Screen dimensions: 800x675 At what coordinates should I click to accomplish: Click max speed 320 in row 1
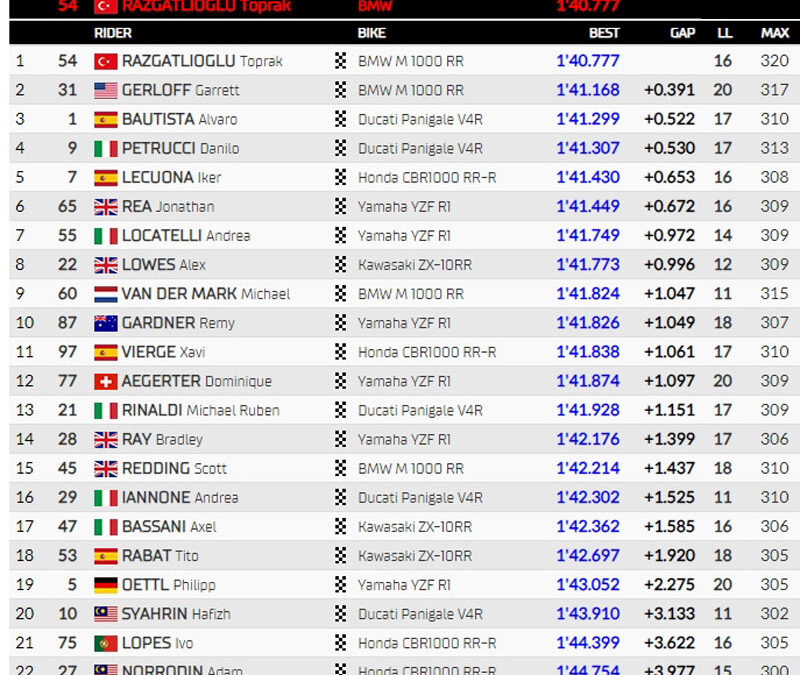(774, 61)
